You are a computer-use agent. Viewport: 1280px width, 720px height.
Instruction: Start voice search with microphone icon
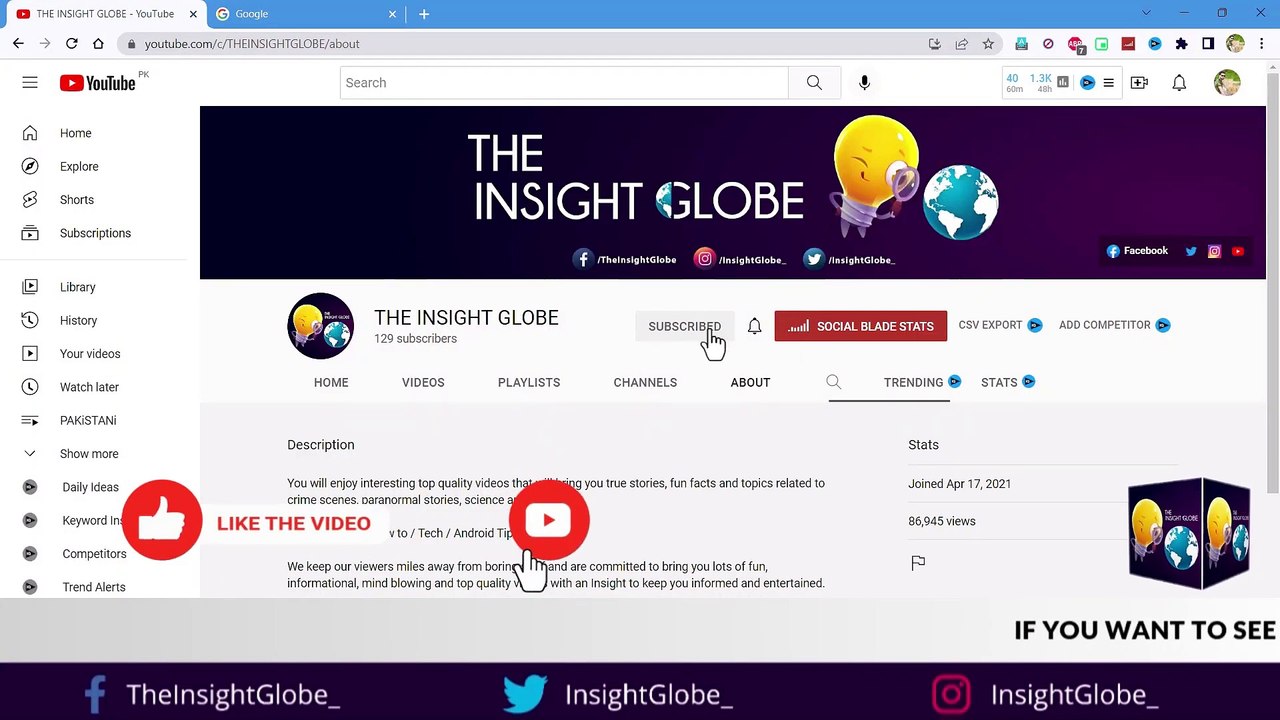click(864, 83)
